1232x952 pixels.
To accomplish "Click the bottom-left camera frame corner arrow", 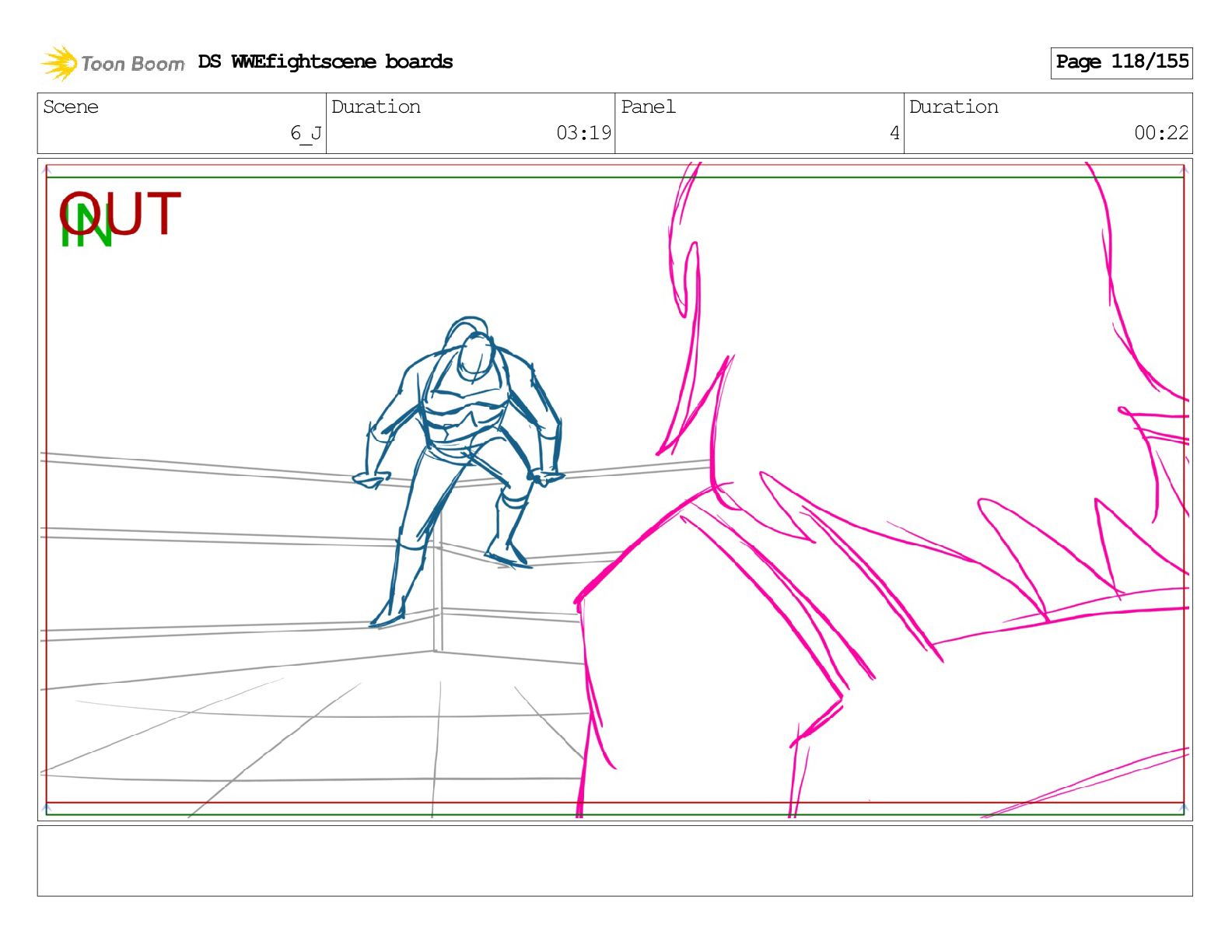I will pos(47,809).
